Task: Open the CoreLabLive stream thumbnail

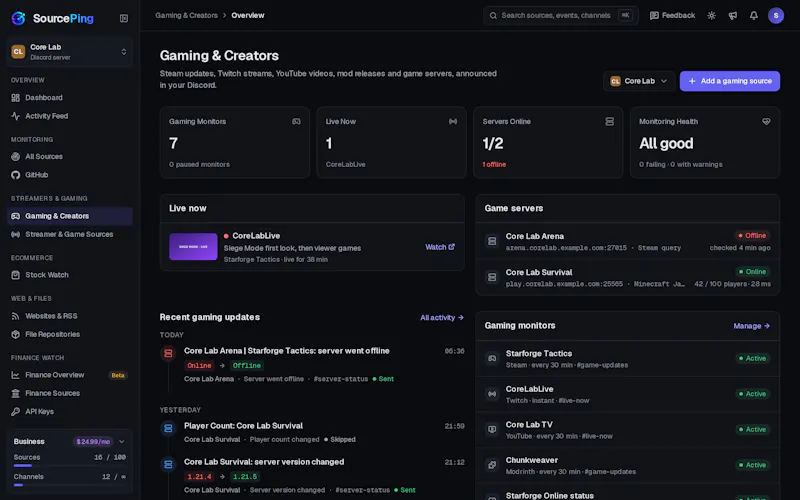Action: click(x=193, y=246)
